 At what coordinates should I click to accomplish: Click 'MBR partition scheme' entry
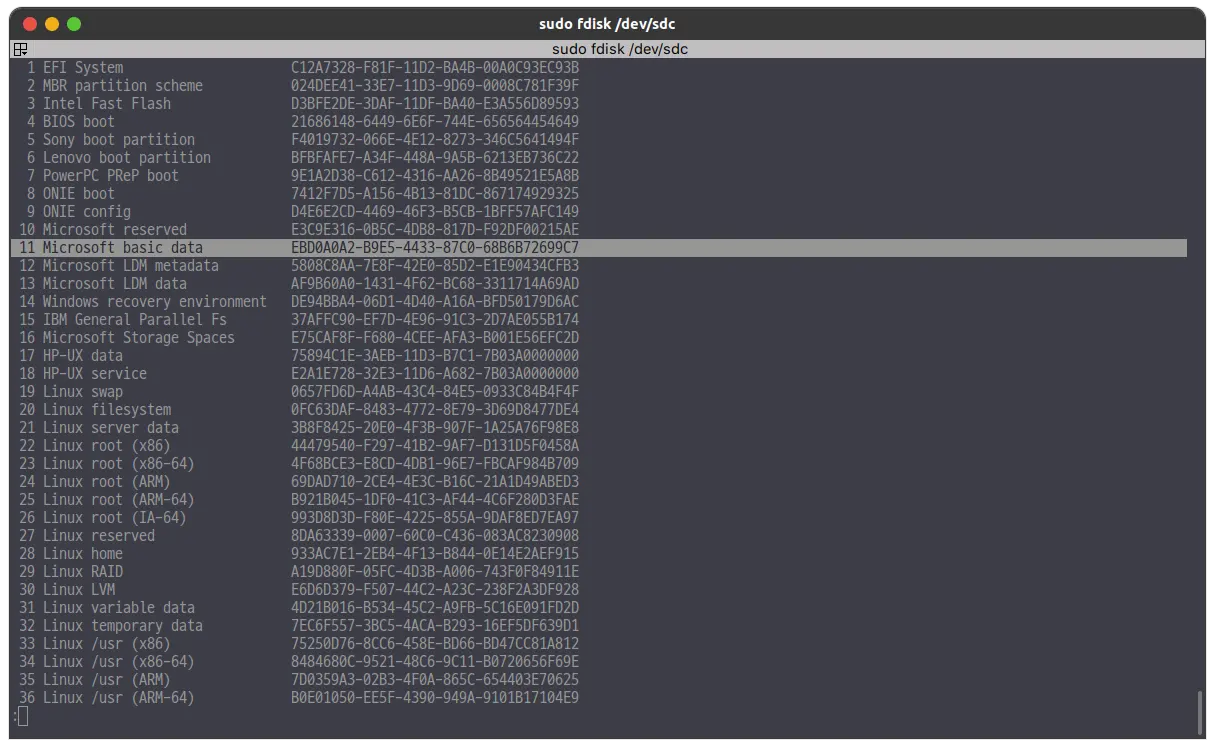pyautogui.click(x=123, y=86)
